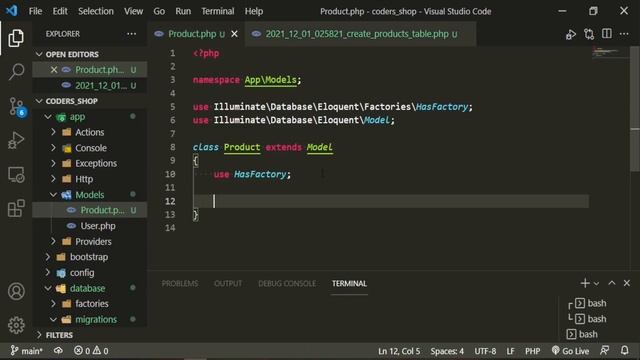
Task: Open the Edit menu
Action: point(60,11)
